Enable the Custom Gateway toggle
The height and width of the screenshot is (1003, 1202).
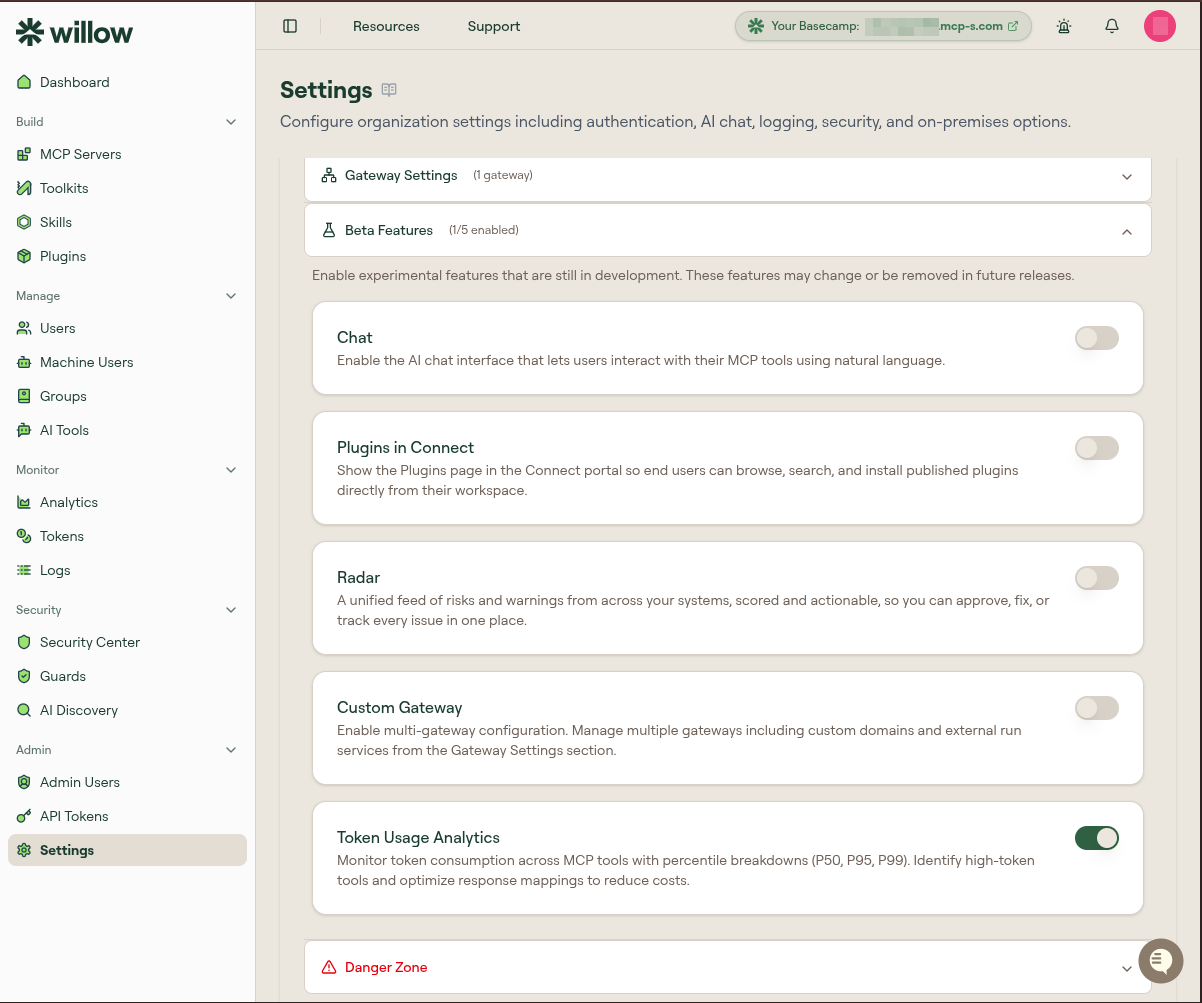pos(1097,708)
